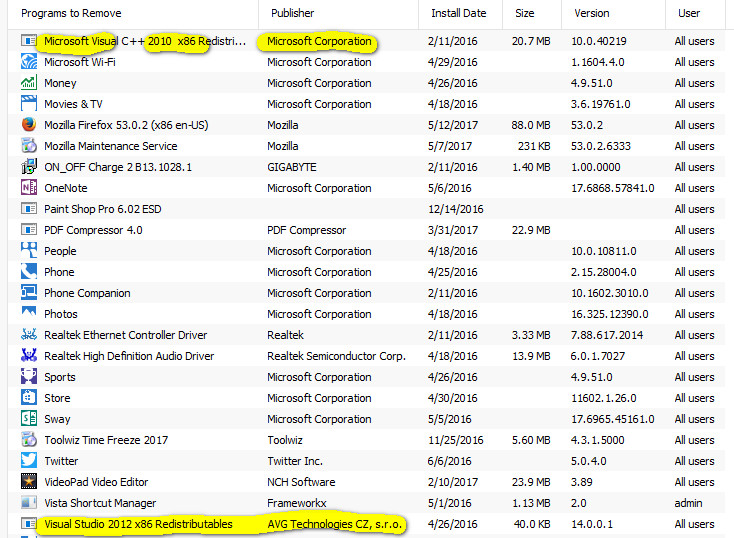
Task: Click AVG Technologies CZ, s.r.o. publisher
Action: 334,524
